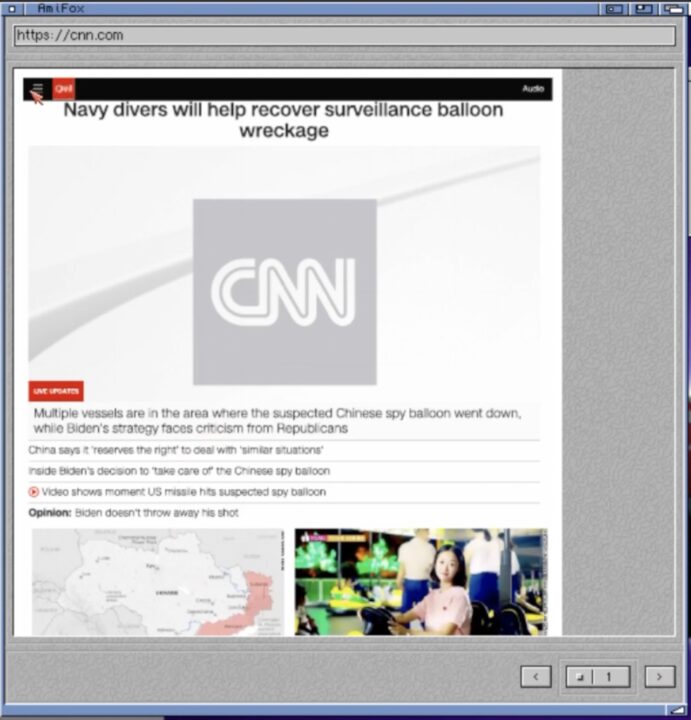
Task: Open the Multiple vessels in the area story
Action: [277, 421]
